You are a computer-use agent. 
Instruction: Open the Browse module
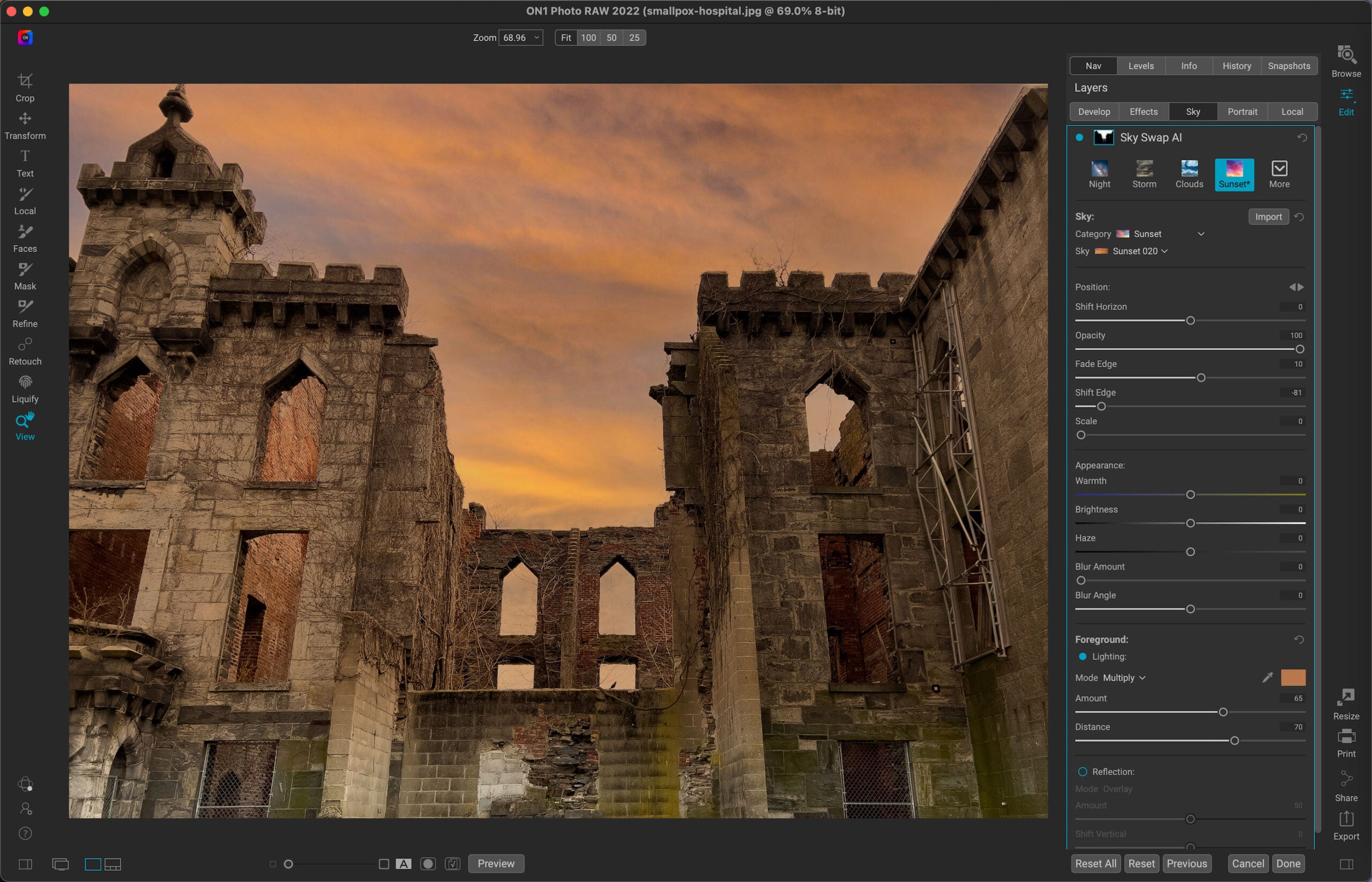point(1346,61)
